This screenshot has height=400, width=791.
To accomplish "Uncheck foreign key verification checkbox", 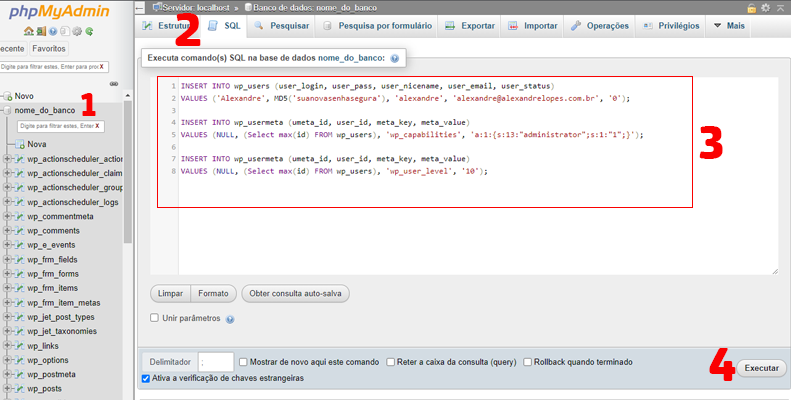I will (147, 378).
